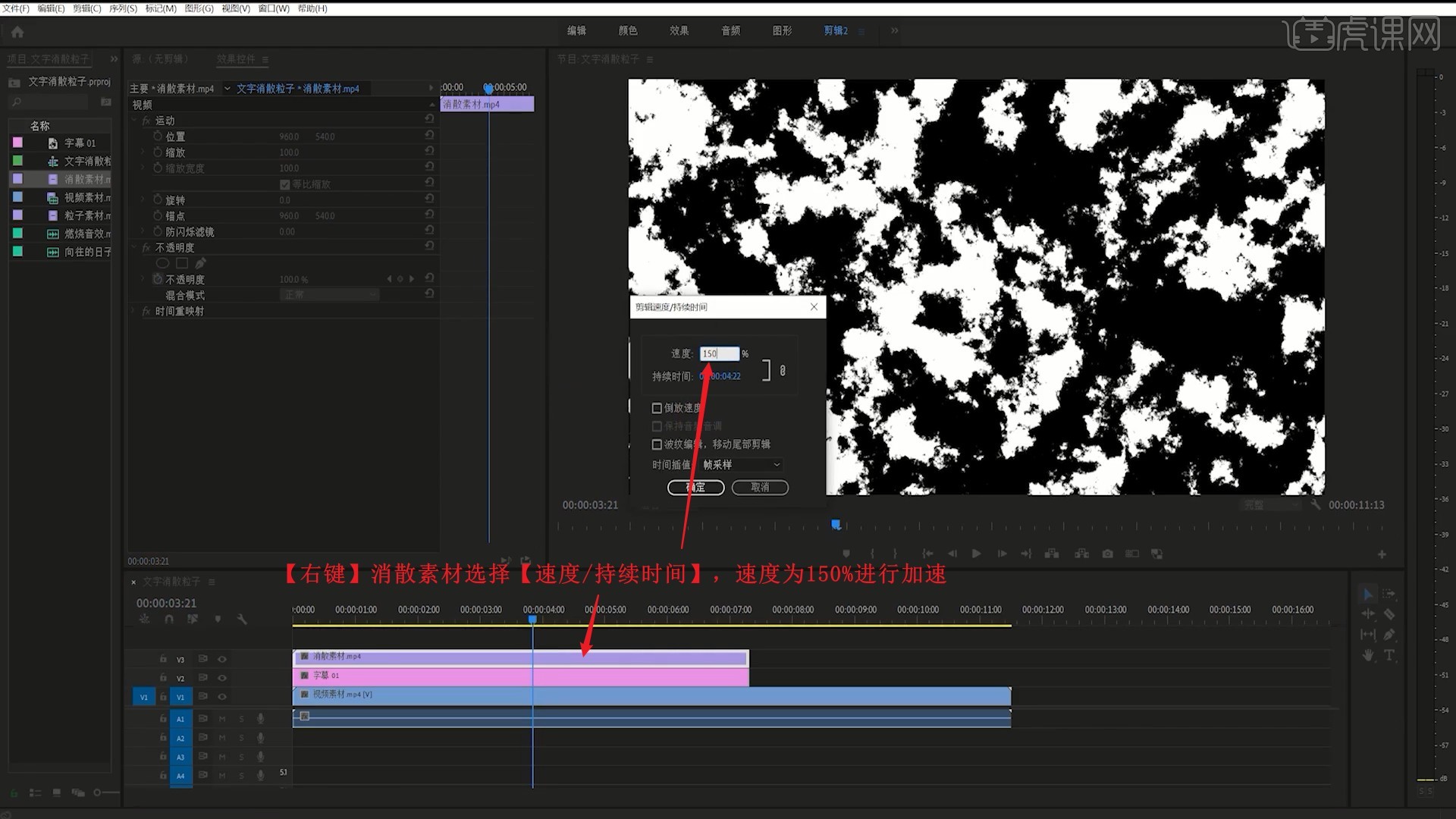Open workspace overflow chevron
Viewport: 1456px width, 819px height.
pyautogui.click(x=895, y=31)
